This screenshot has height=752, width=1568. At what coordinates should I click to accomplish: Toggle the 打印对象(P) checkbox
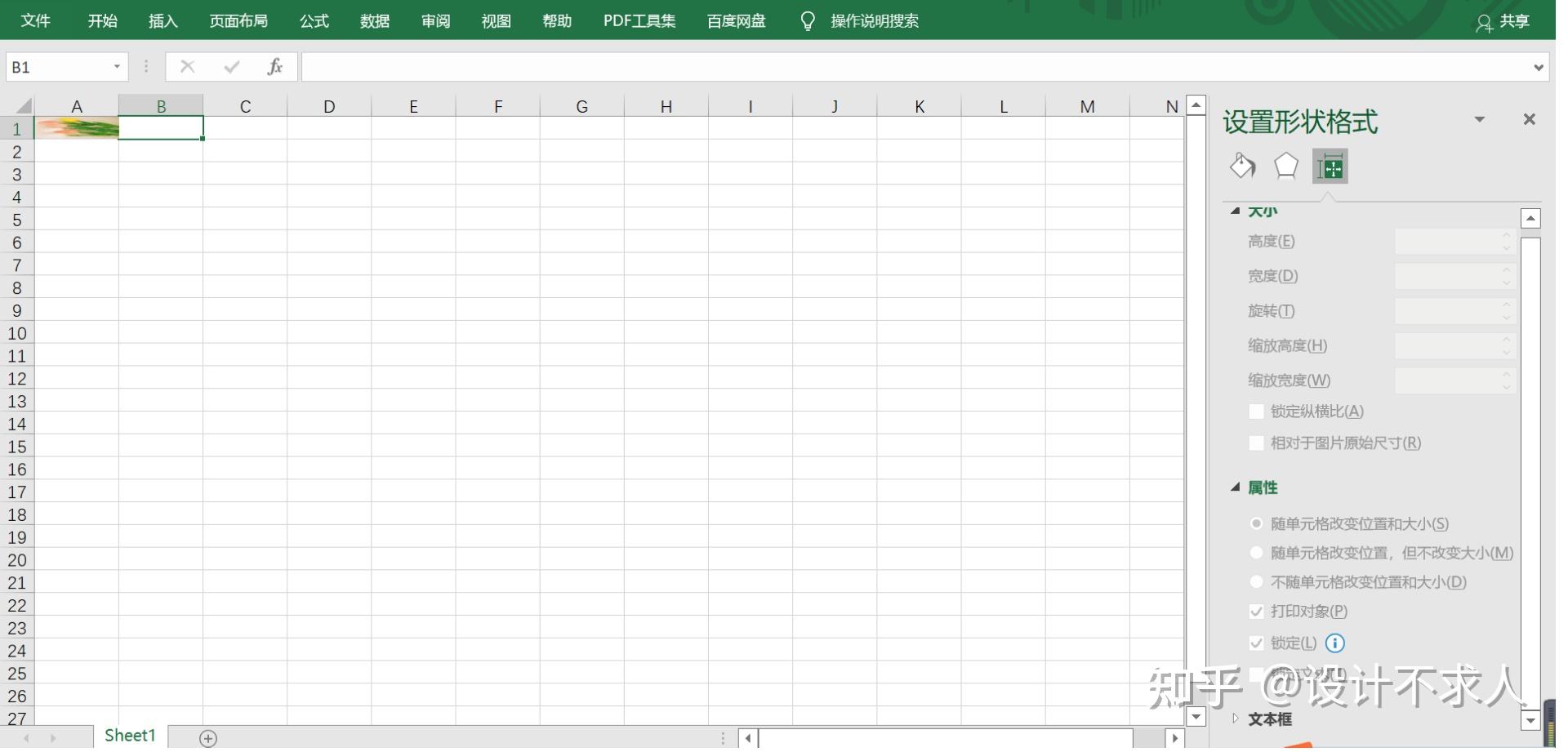pyautogui.click(x=1256, y=612)
